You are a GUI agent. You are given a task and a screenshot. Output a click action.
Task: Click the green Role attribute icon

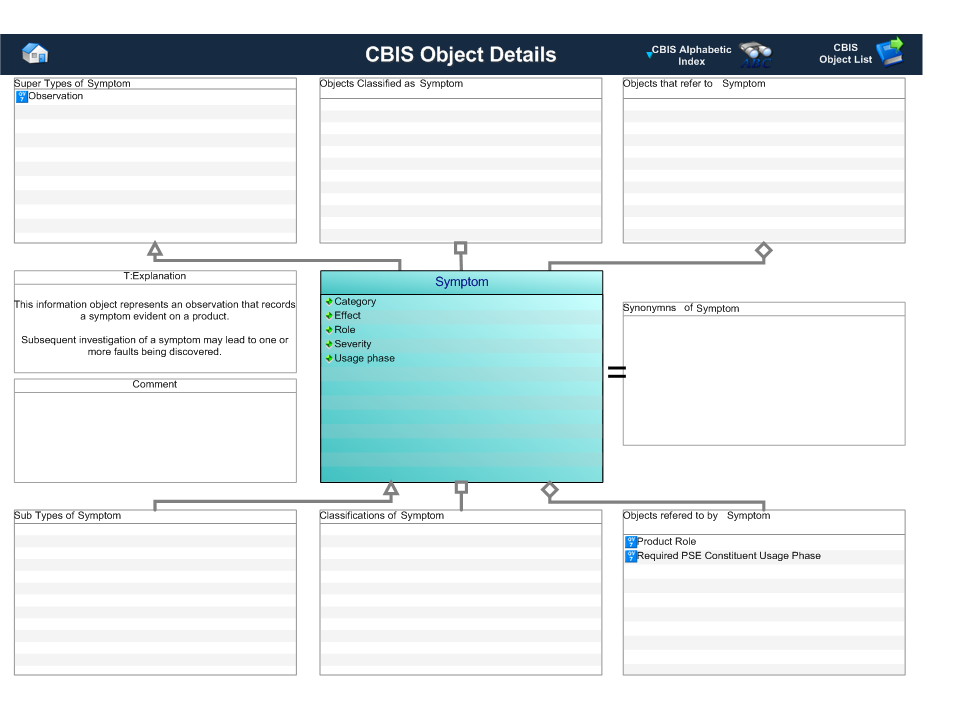click(x=329, y=329)
